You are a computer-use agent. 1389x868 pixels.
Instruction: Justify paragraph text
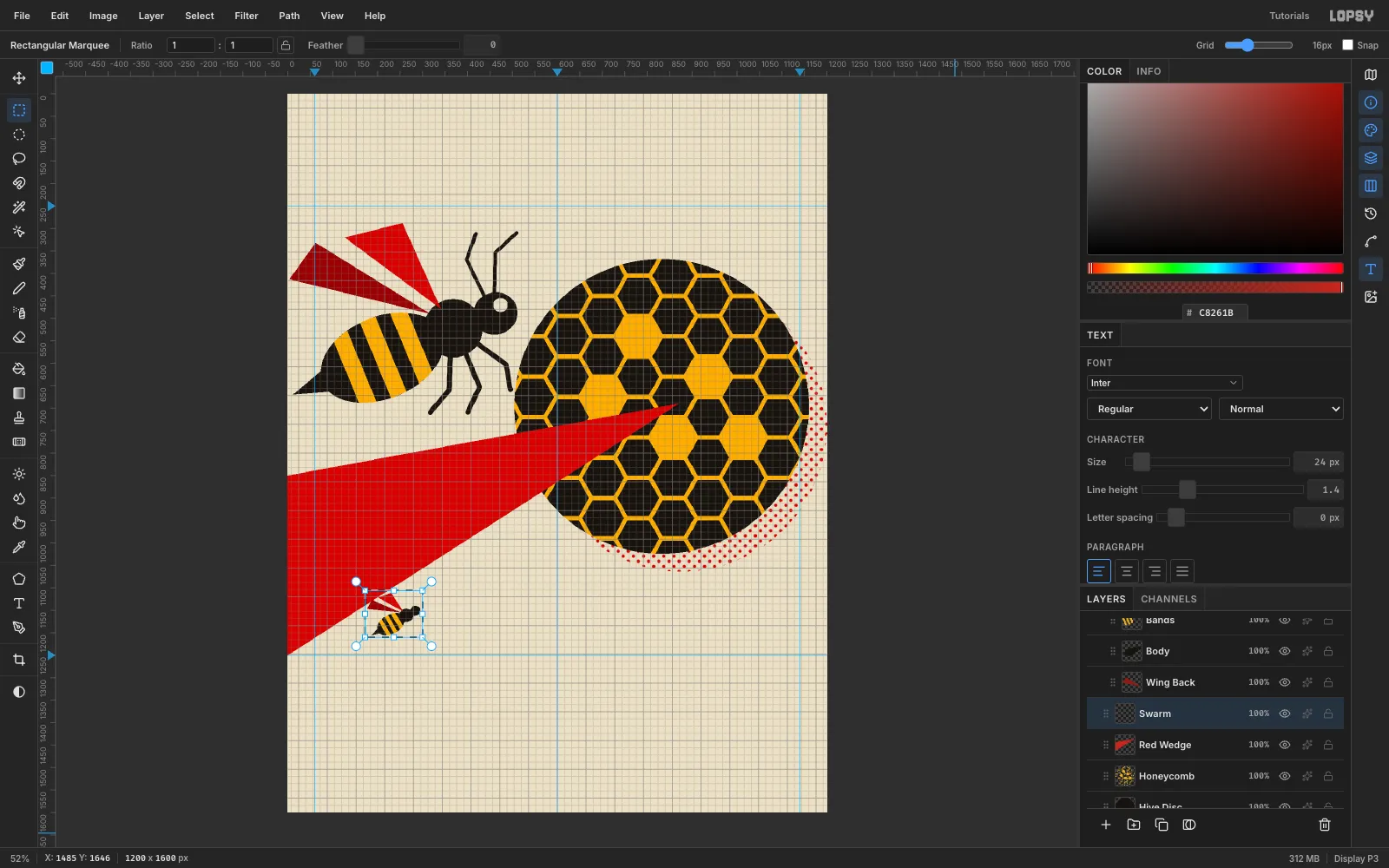(x=1182, y=571)
